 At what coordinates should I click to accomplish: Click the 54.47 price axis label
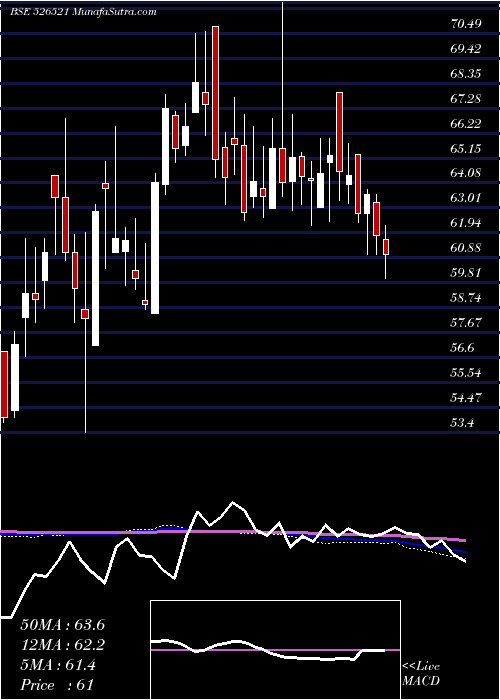[466, 397]
